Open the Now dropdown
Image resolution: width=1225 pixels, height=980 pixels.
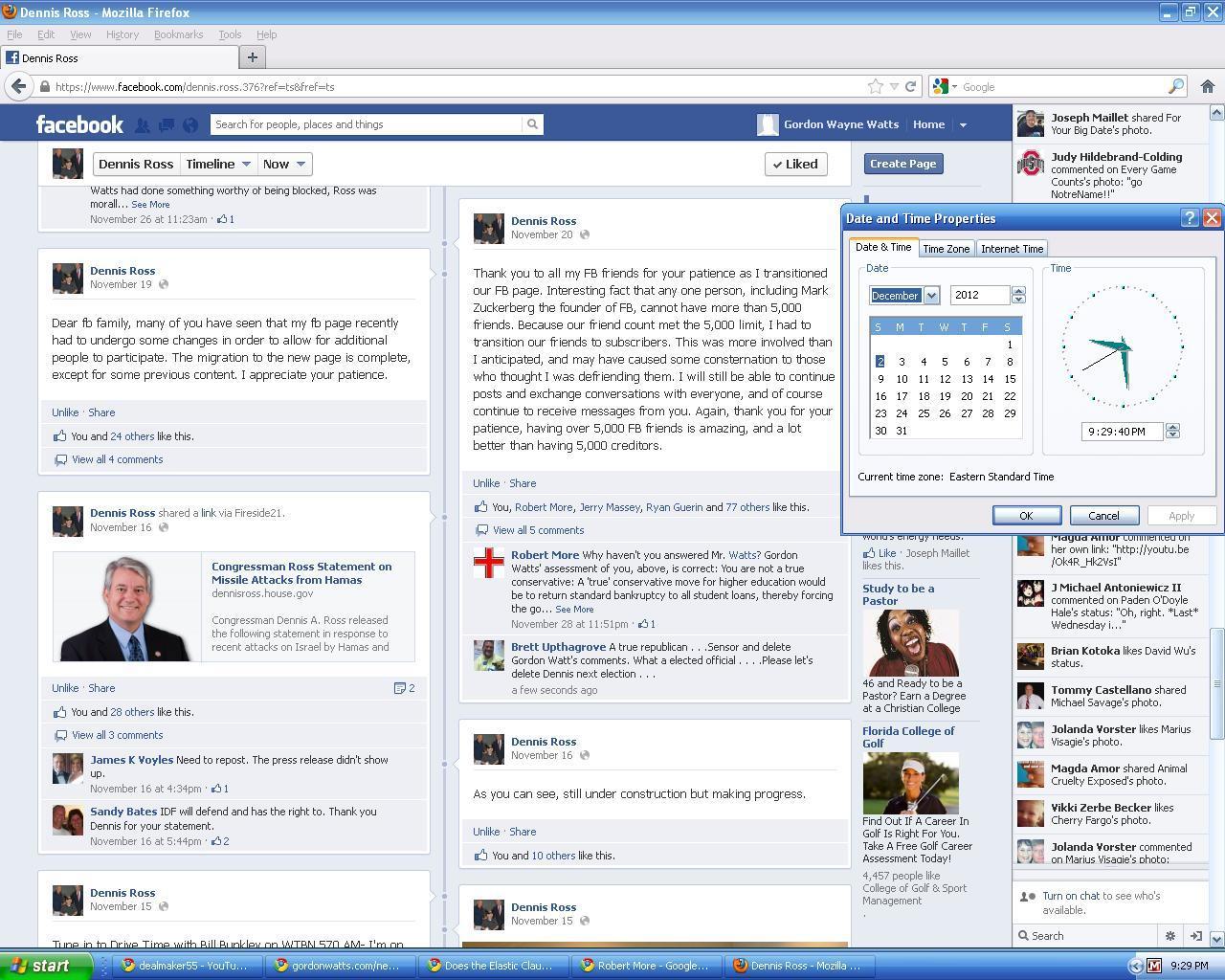click(x=284, y=164)
